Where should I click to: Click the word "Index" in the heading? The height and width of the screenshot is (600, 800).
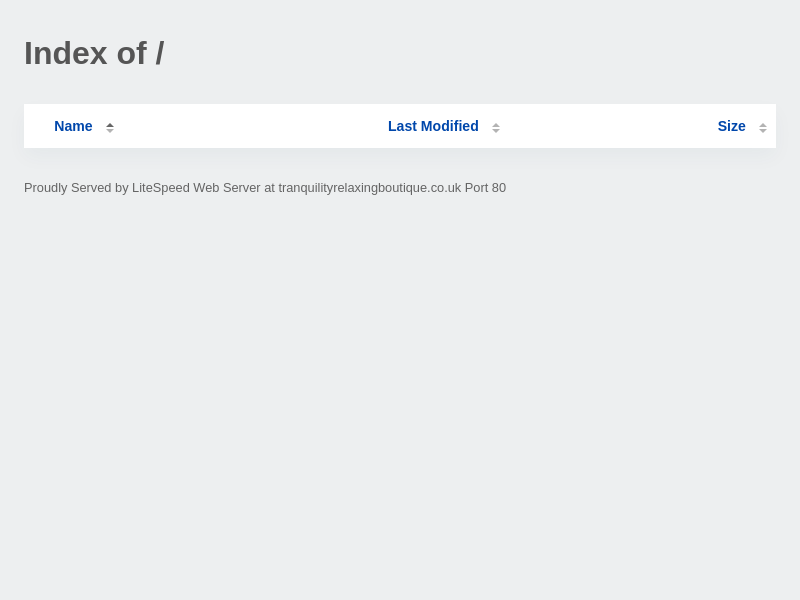(x=65, y=53)
